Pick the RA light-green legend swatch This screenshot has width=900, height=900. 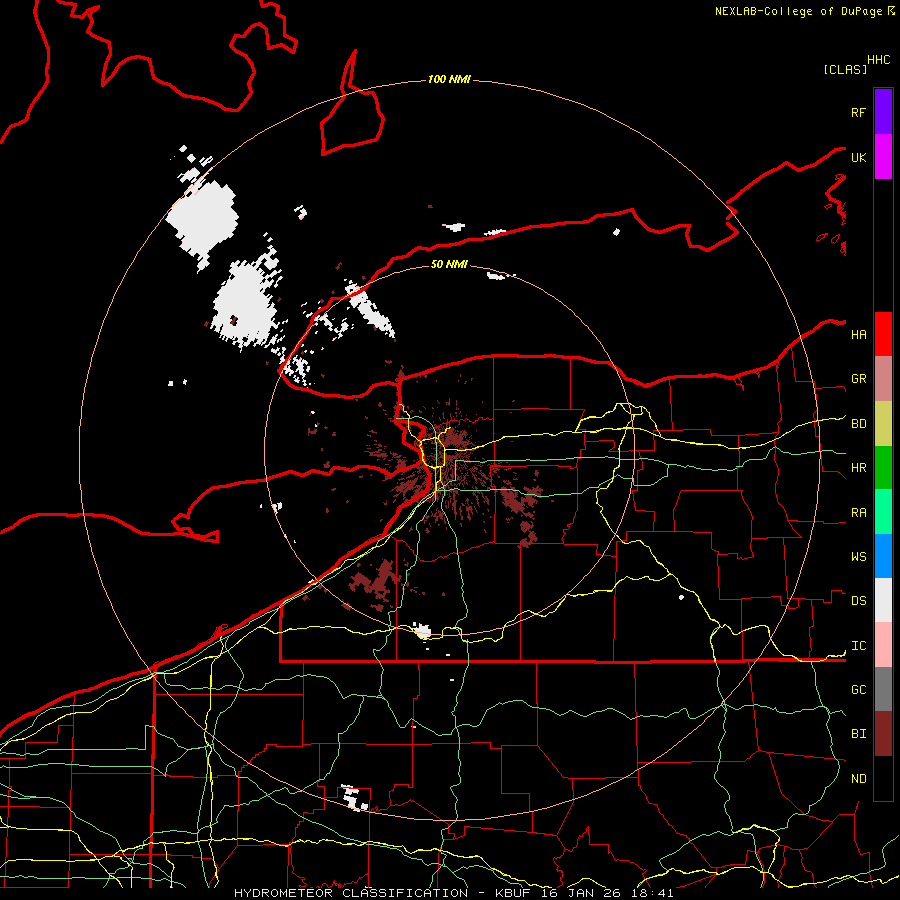pyautogui.click(x=883, y=512)
